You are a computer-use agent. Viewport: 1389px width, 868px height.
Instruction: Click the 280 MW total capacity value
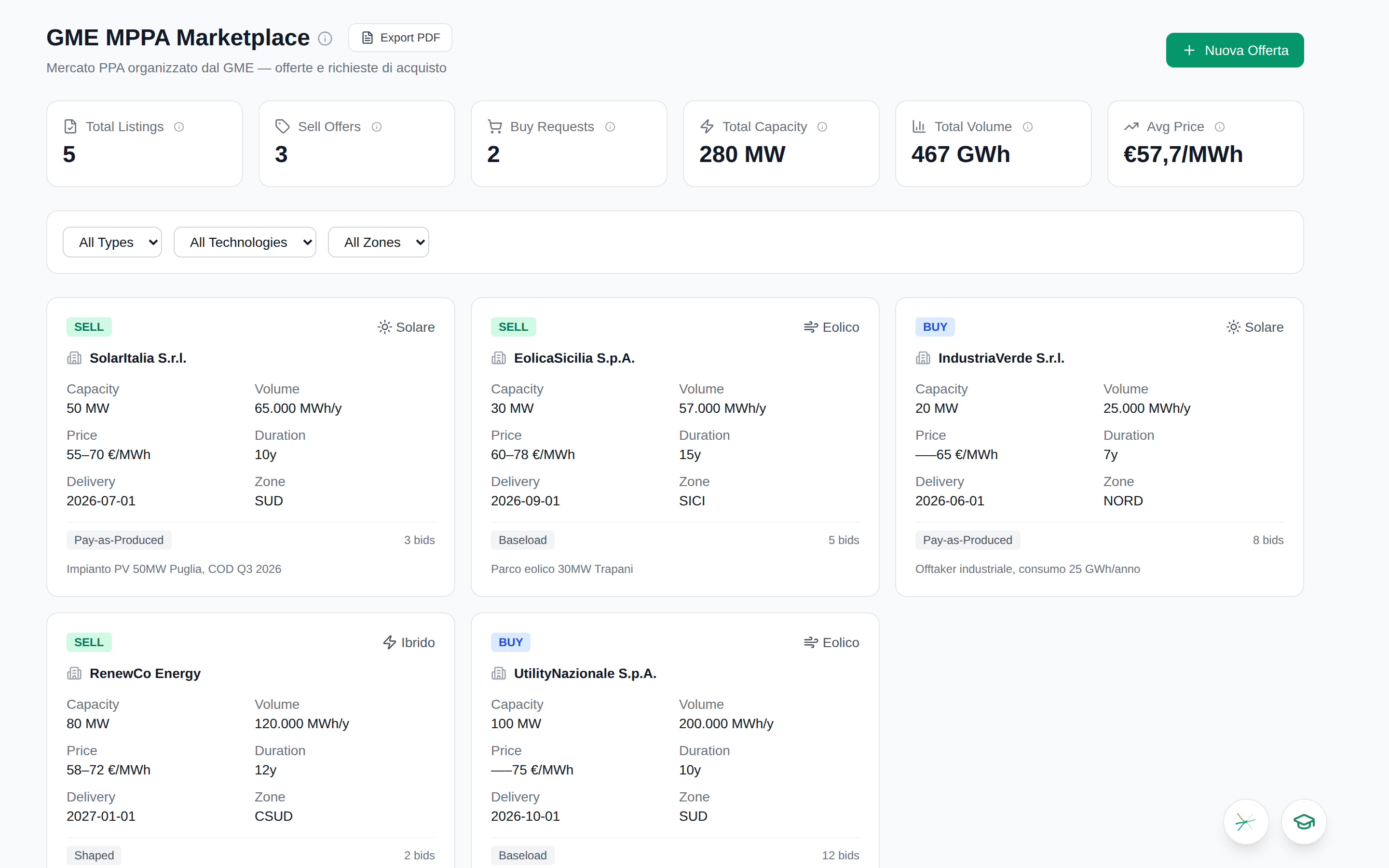[x=742, y=154]
